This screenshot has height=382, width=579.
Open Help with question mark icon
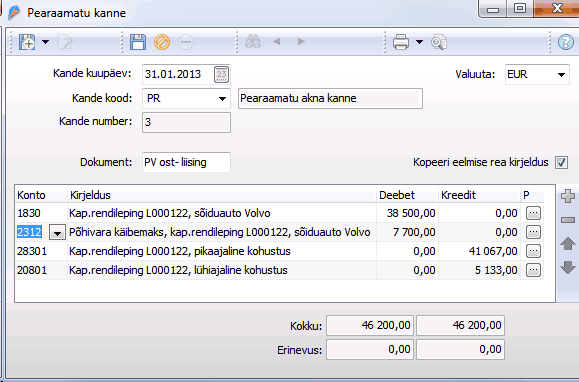[x=565, y=42]
